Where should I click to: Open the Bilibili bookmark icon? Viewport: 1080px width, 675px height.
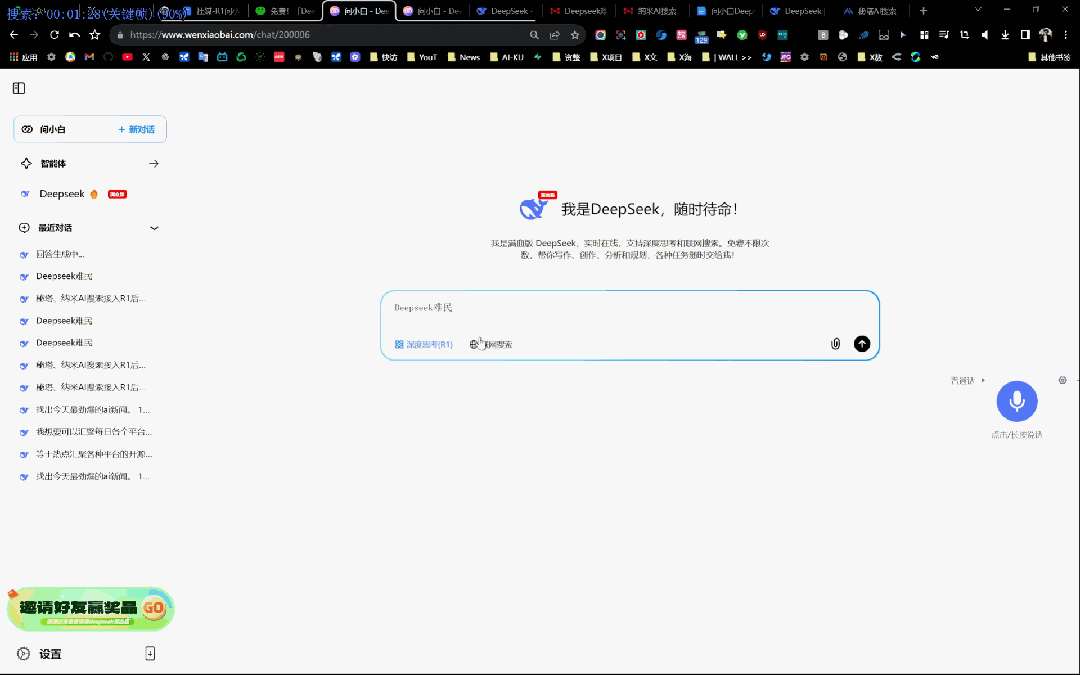222,57
